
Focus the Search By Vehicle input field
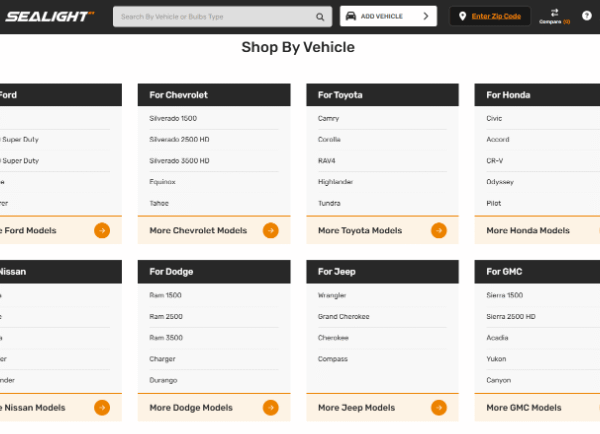[222, 16]
